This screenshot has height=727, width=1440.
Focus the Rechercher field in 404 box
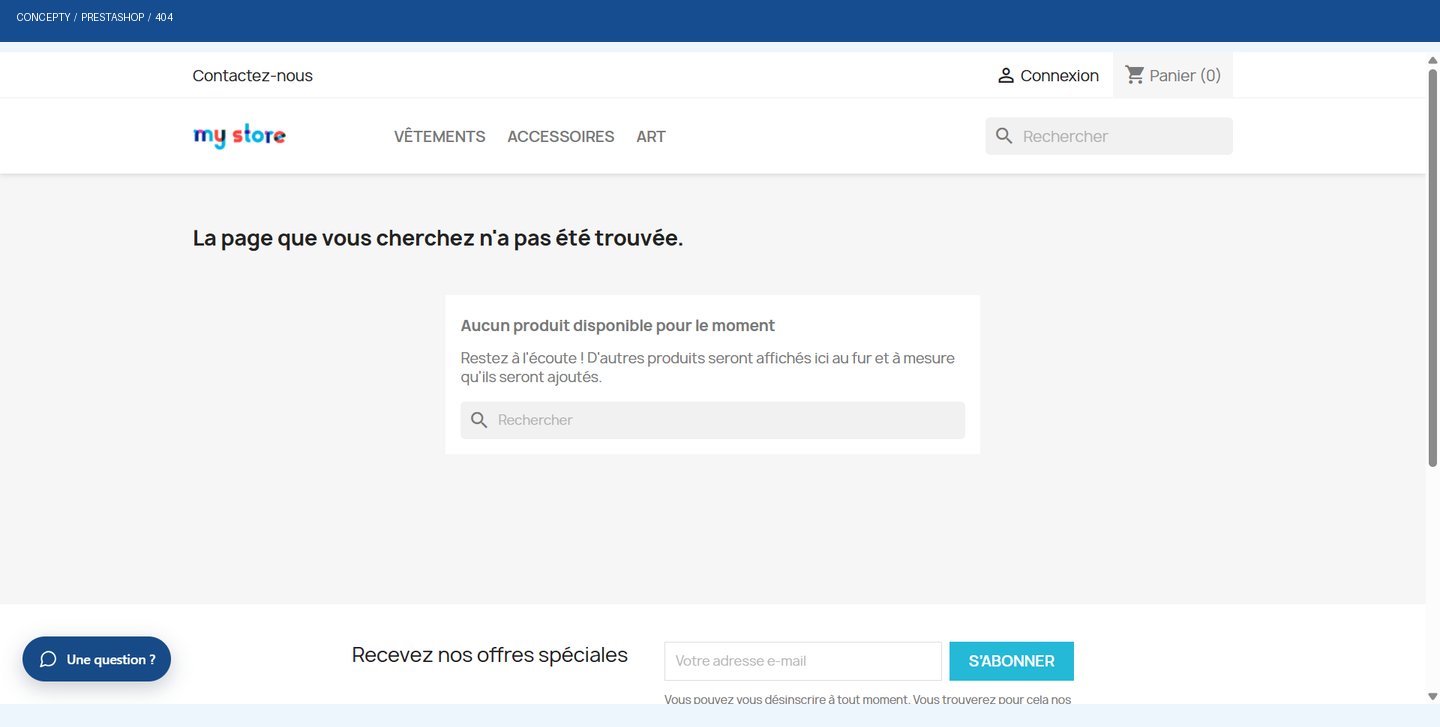713,420
